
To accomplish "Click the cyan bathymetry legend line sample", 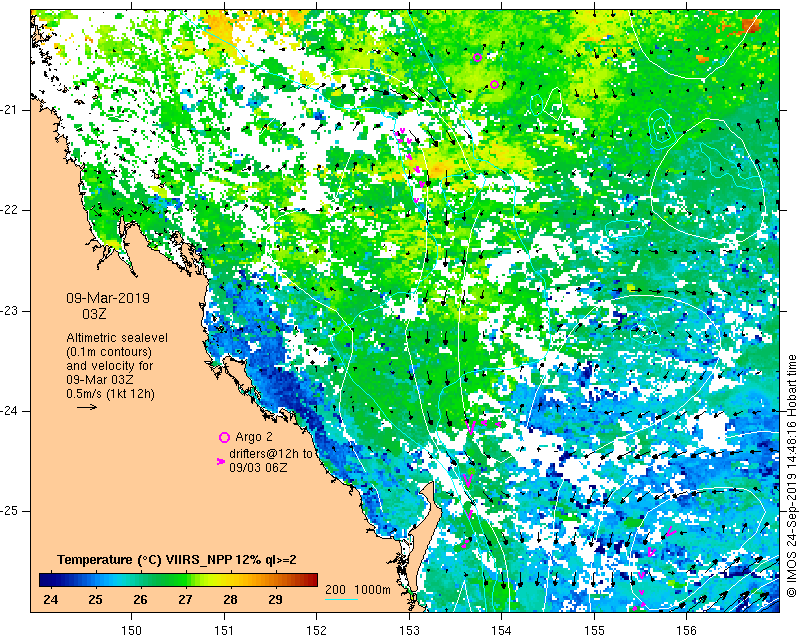I will pos(341,599).
